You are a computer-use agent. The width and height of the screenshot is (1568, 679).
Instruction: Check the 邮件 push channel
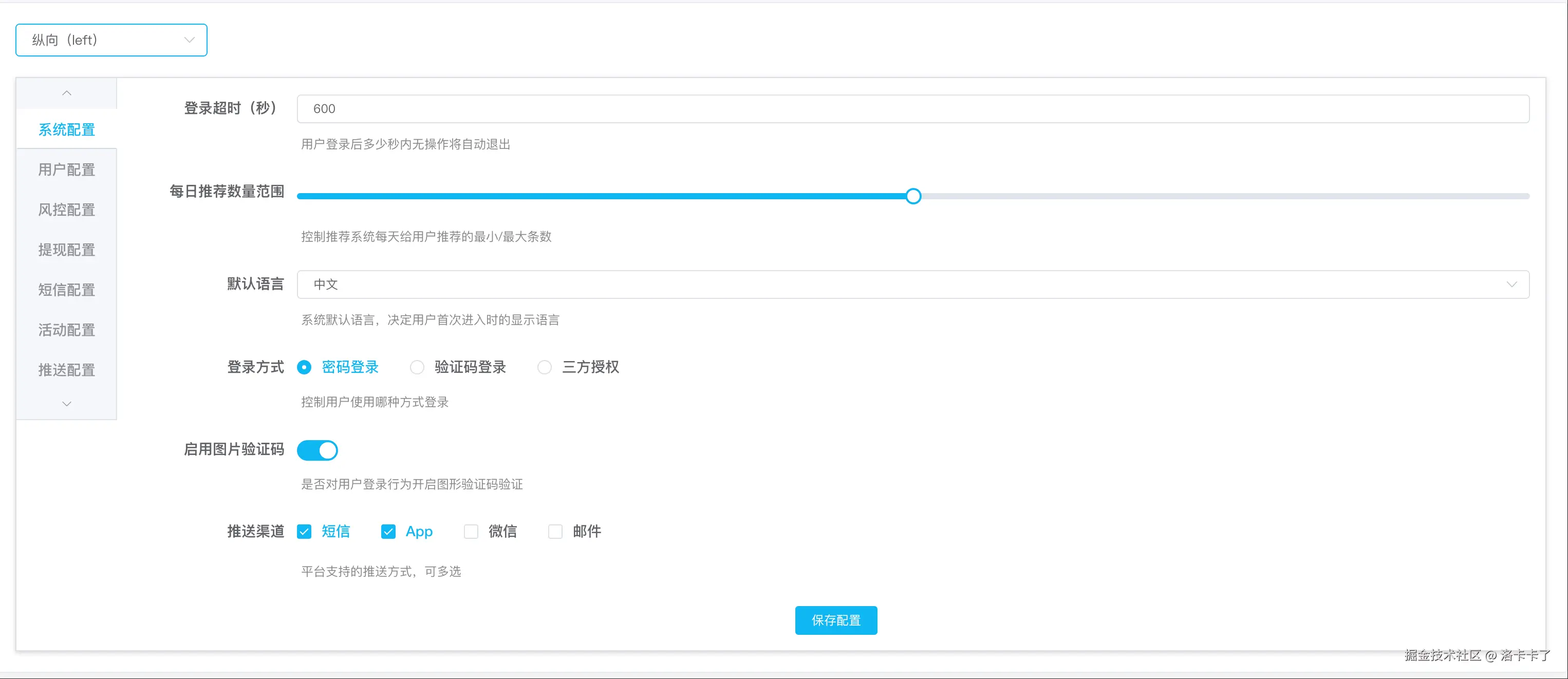(x=555, y=532)
